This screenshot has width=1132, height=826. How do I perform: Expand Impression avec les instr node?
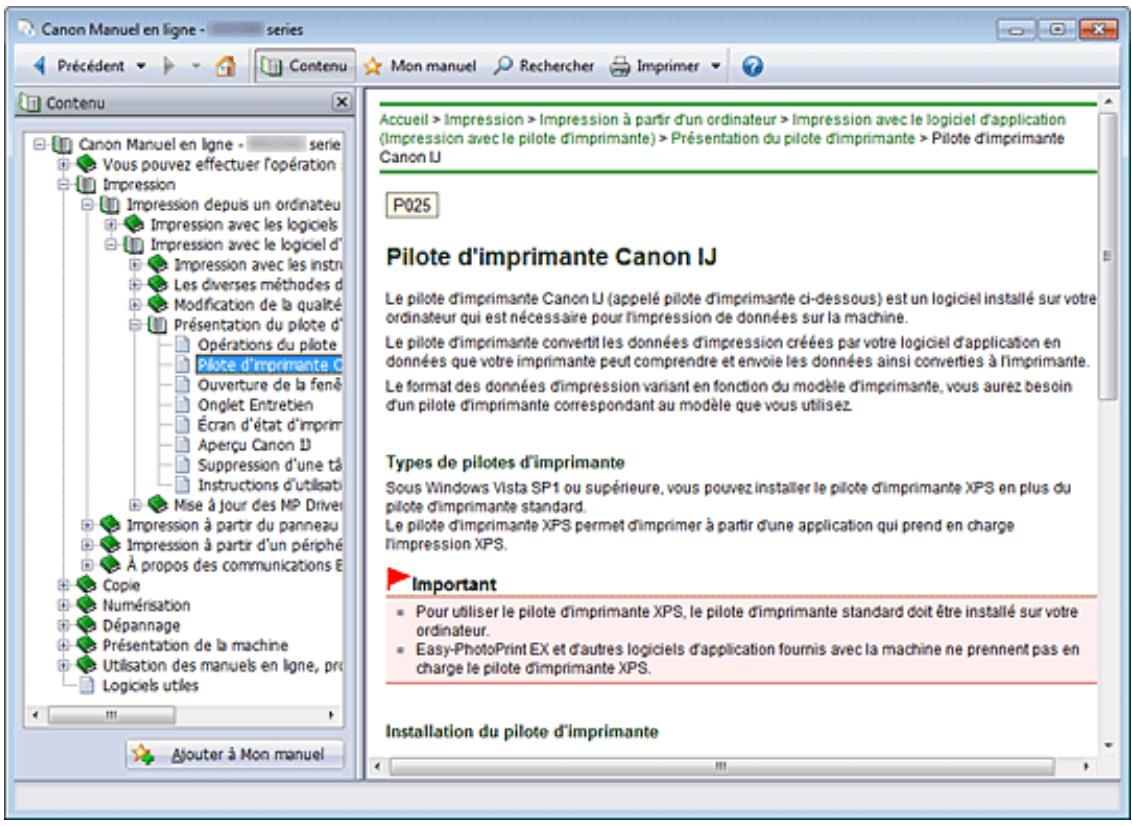(135, 265)
